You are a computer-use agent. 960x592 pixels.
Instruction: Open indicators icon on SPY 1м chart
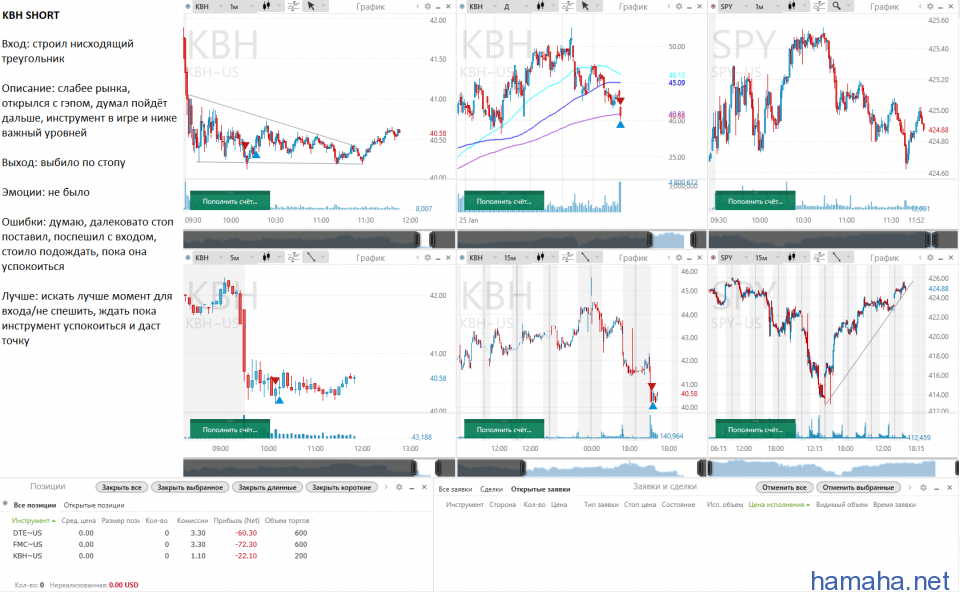[x=819, y=6]
